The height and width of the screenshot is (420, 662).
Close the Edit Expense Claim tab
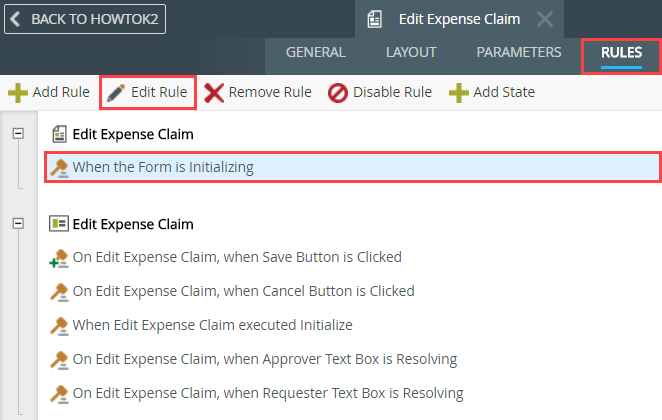[x=544, y=19]
